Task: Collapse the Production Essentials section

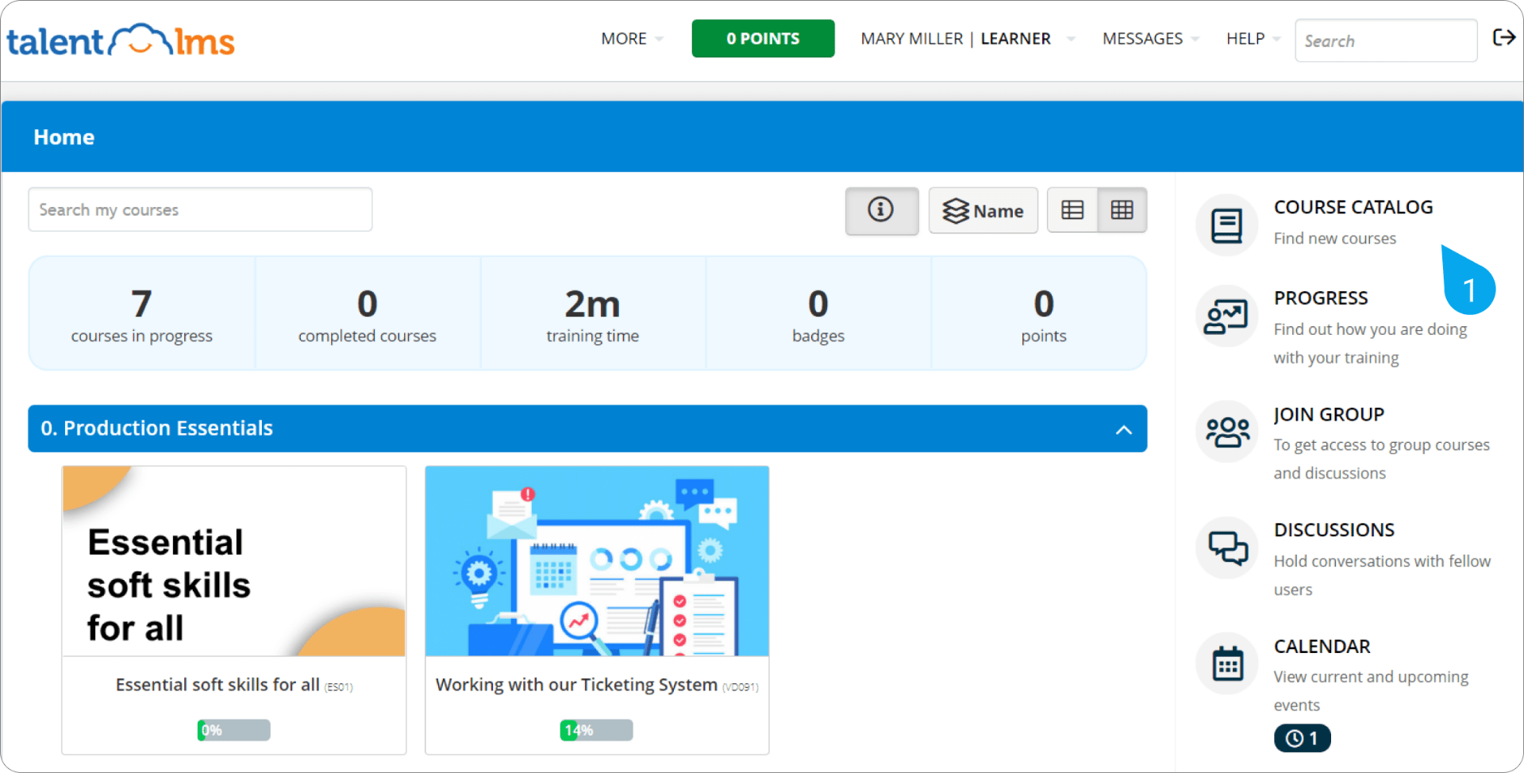Action: (1123, 429)
